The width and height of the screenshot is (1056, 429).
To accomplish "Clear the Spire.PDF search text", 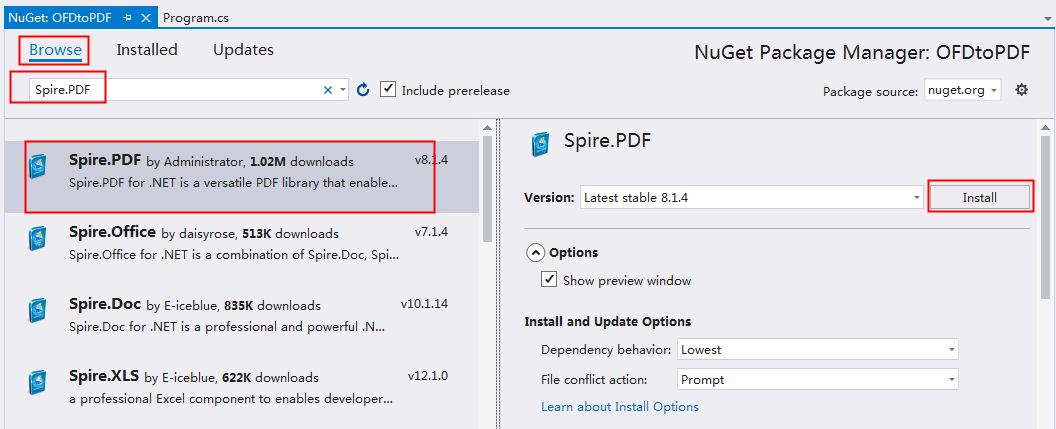I will 328,90.
